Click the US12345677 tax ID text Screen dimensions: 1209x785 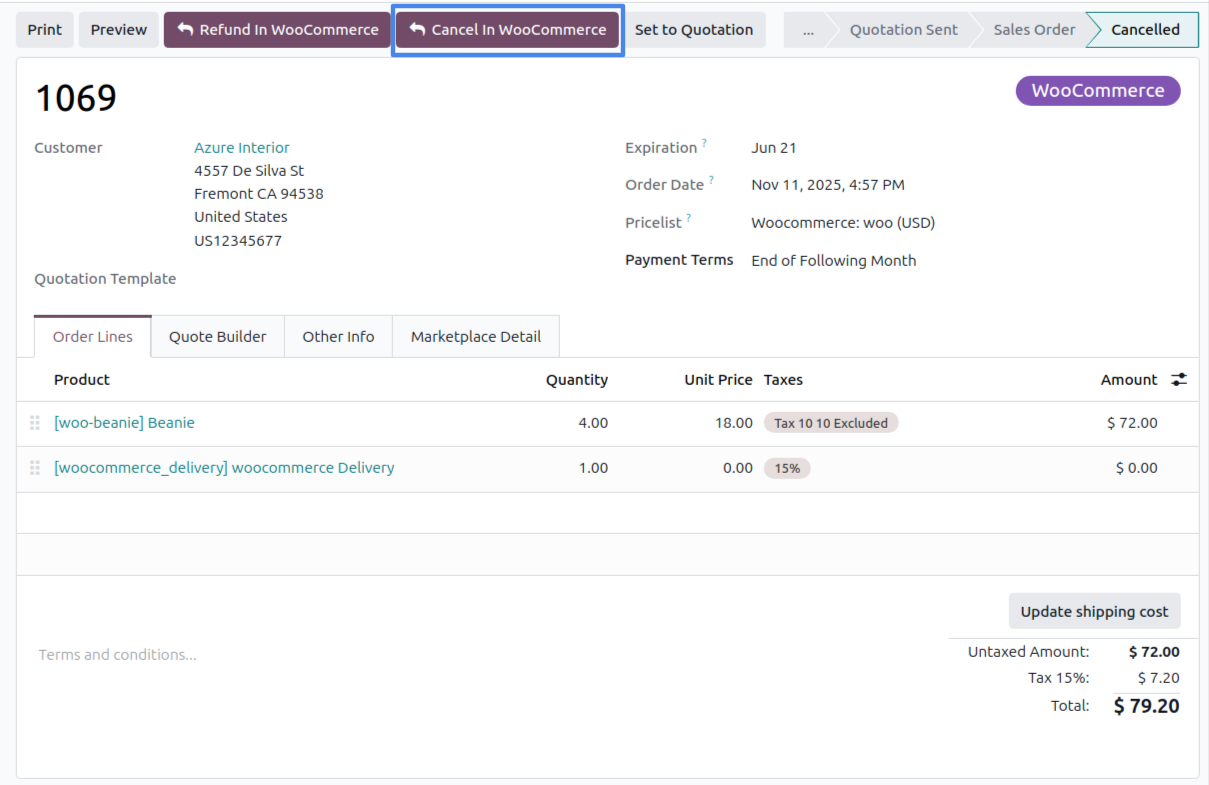(238, 241)
